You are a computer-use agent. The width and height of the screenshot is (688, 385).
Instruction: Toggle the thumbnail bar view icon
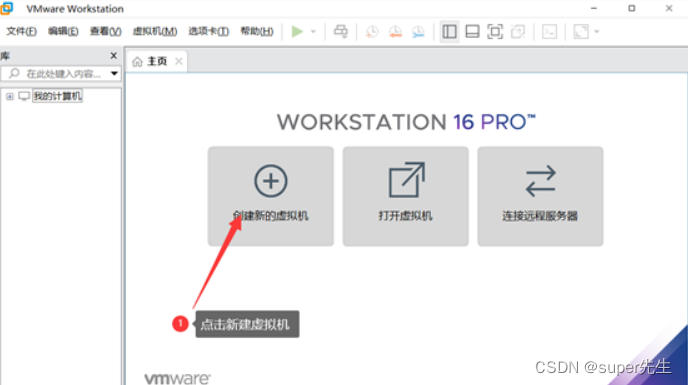click(472, 32)
